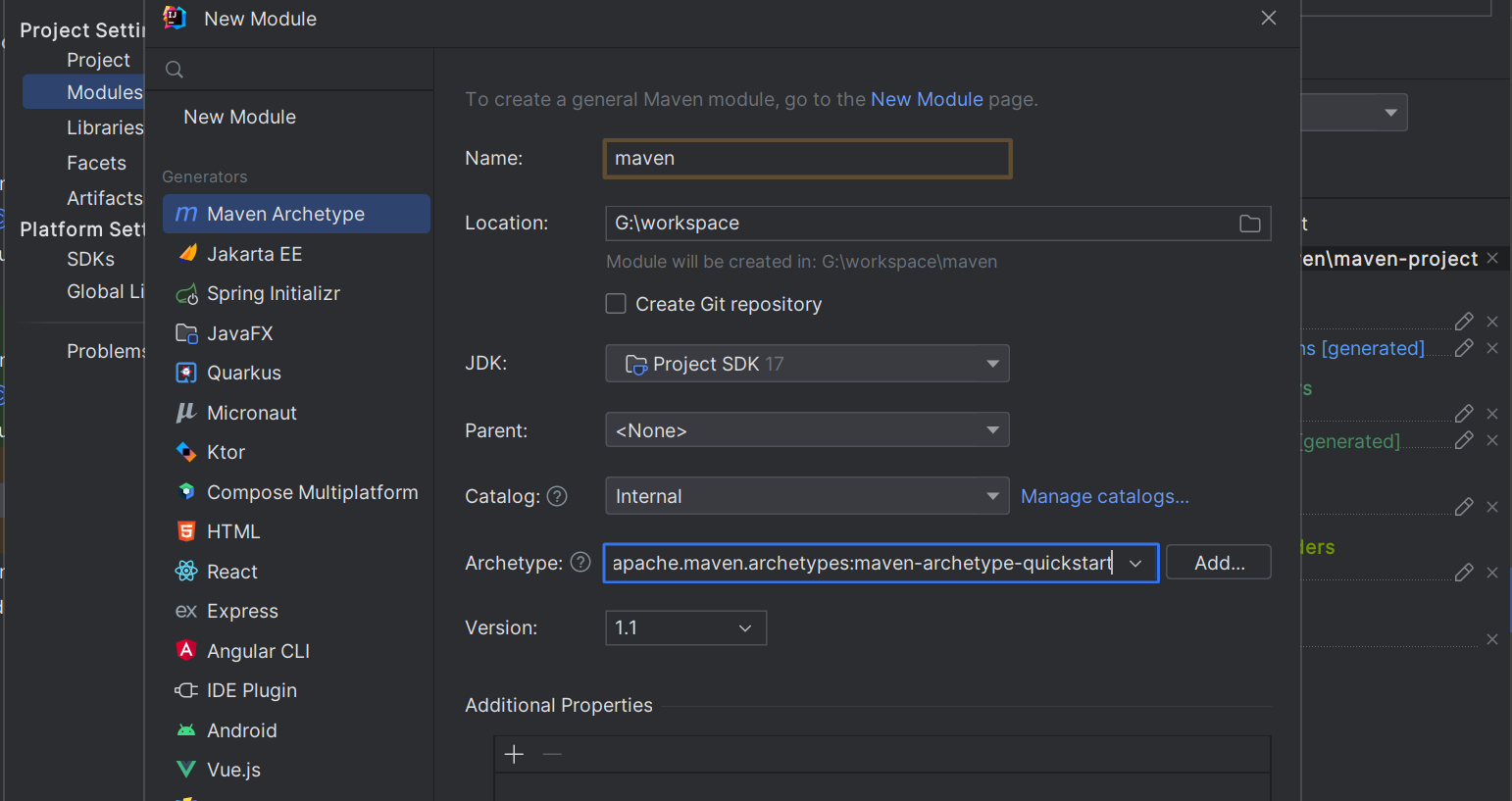Click the Browse folder icon in Location
Viewport: 1512px width, 801px height.
coord(1250,224)
